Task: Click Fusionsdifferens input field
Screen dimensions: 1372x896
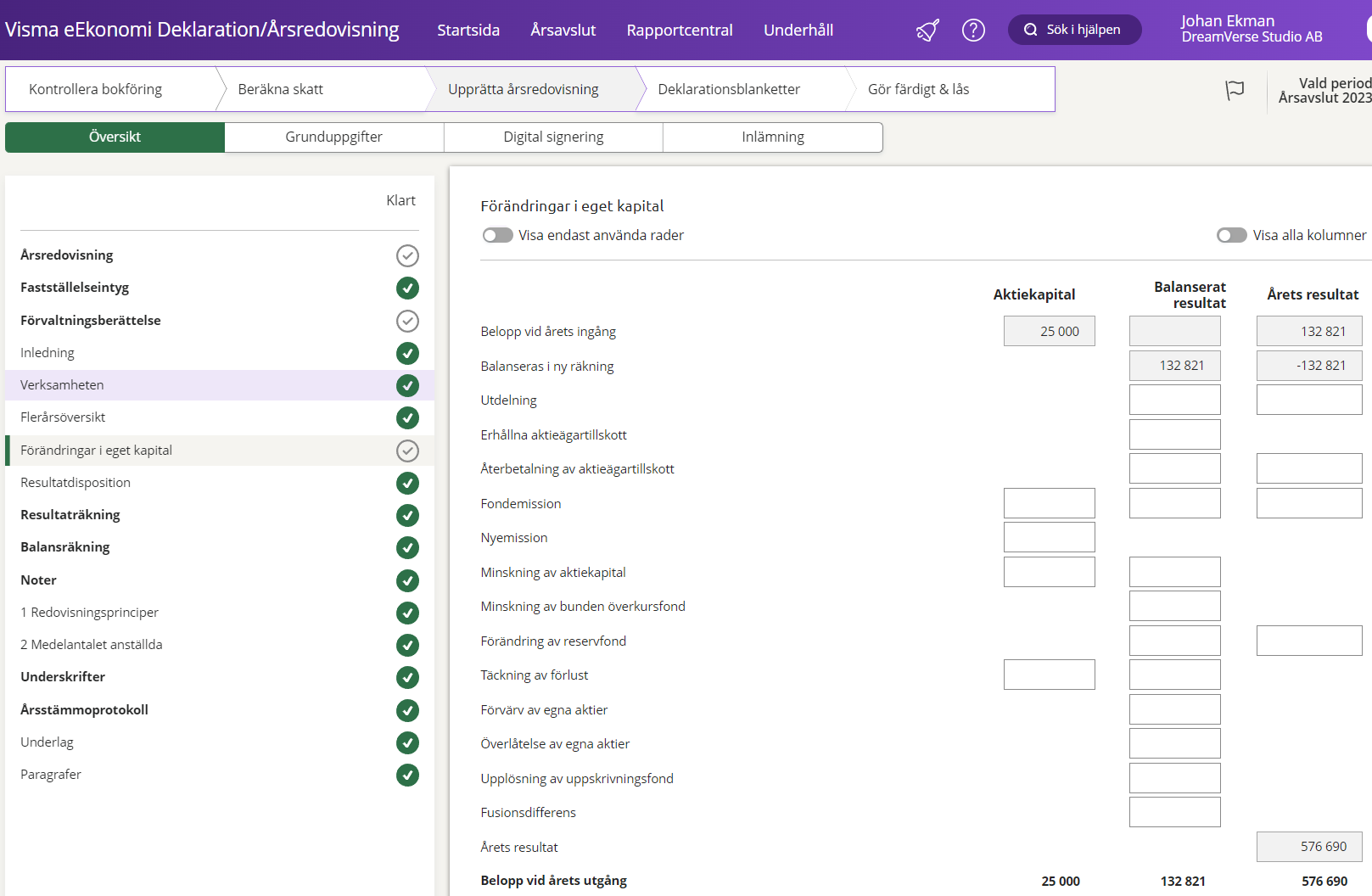Action: [1175, 812]
